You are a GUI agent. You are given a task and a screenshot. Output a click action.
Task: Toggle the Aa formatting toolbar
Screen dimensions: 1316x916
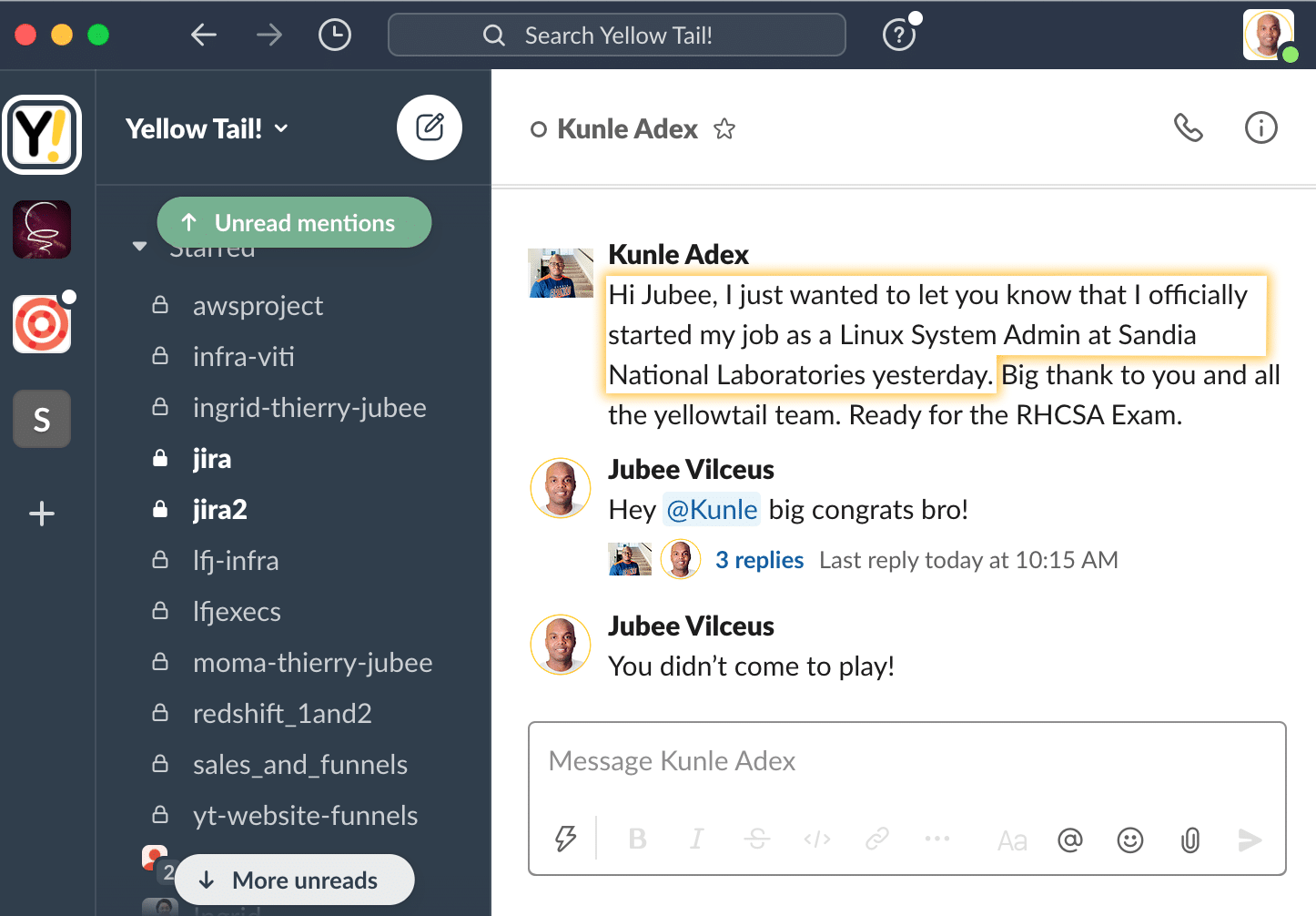pyautogui.click(x=1012, y=840)
